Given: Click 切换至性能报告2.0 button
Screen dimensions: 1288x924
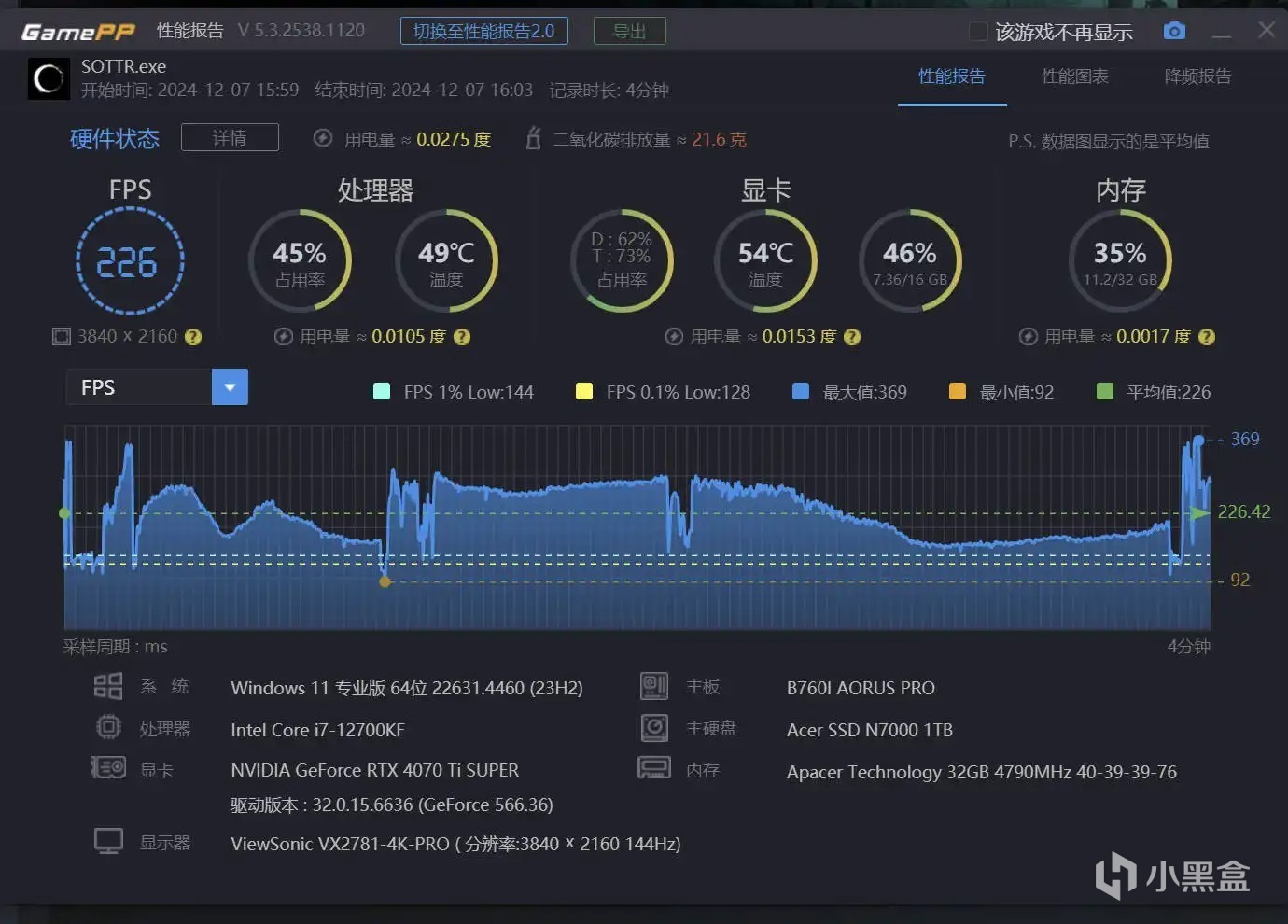Looking at the screenshot, I should click(484, 31).
